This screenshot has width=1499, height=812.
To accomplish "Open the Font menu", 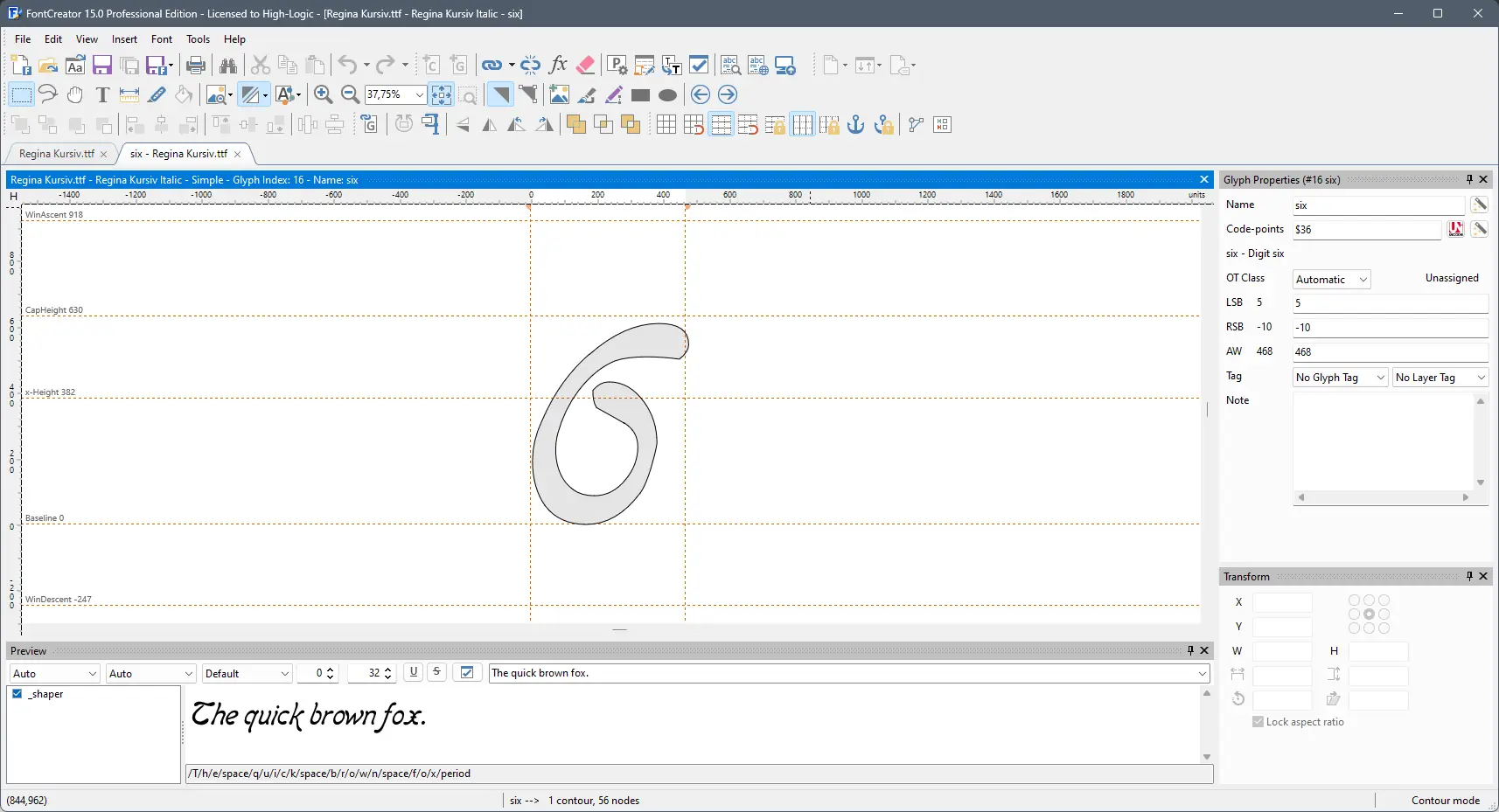I will [x=161, y=39].
